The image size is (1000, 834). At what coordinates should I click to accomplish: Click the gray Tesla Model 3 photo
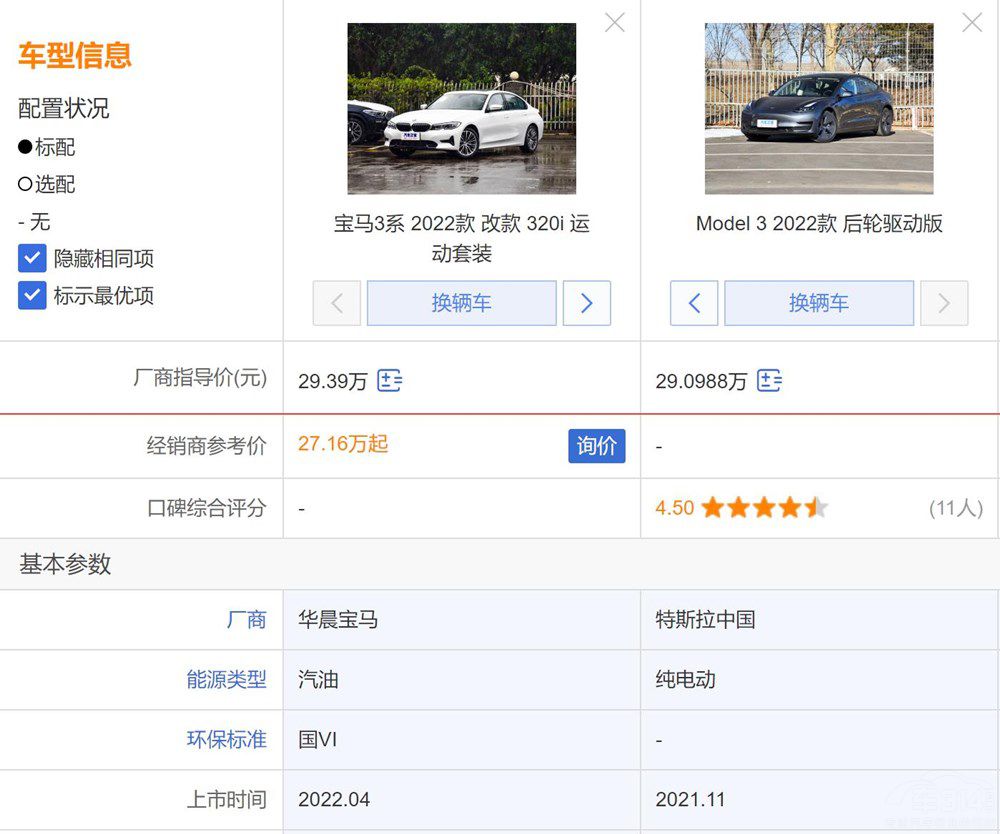[818, 108]
